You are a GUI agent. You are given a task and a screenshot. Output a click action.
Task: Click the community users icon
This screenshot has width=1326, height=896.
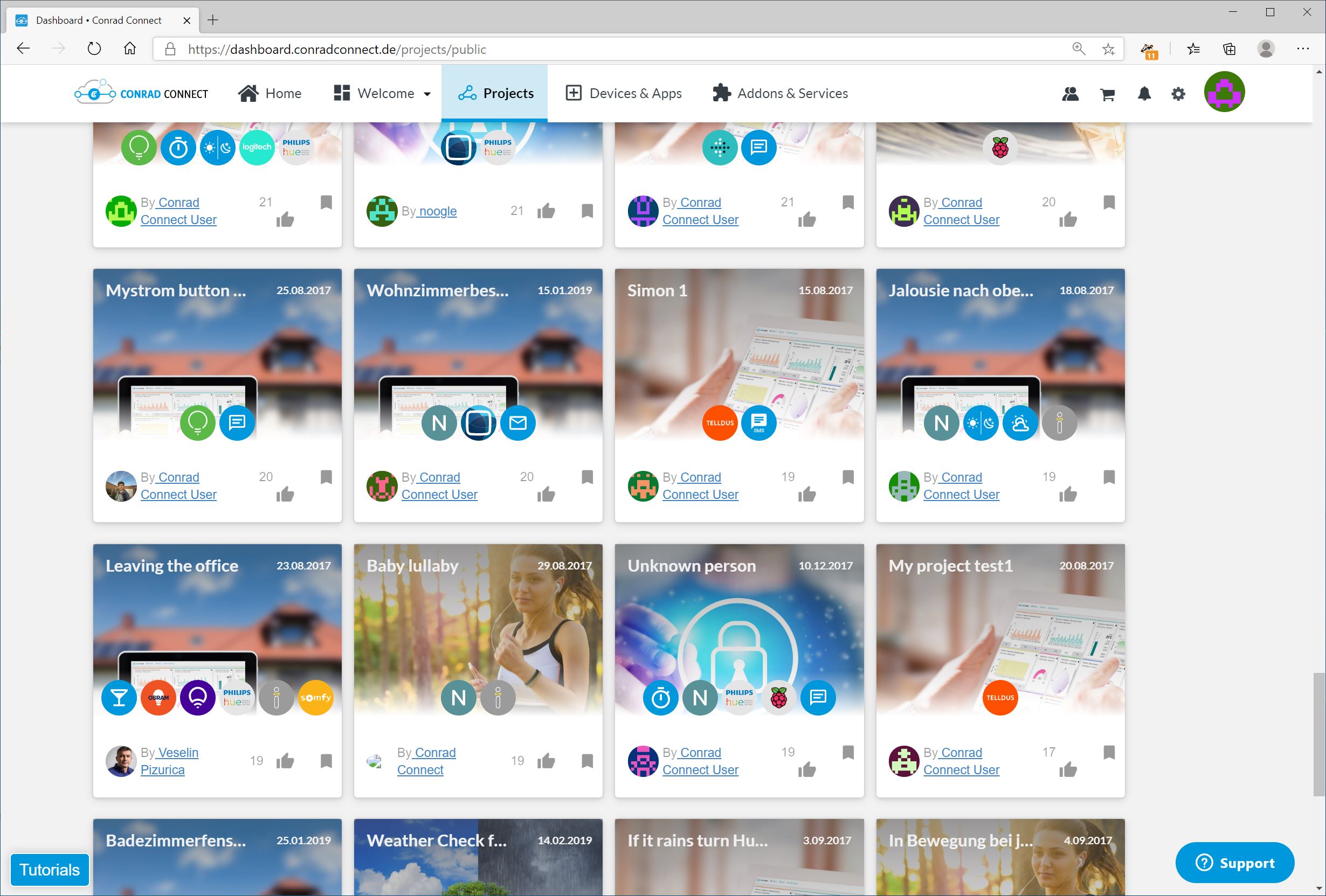[x=1070, y=94]
